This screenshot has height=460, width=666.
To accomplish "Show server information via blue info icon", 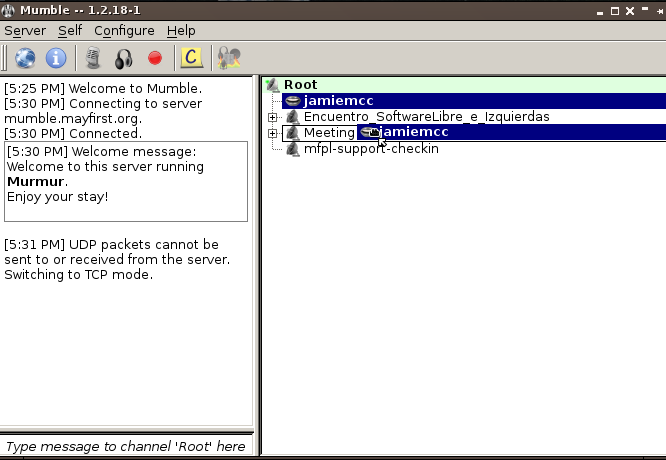I will 56,58.
